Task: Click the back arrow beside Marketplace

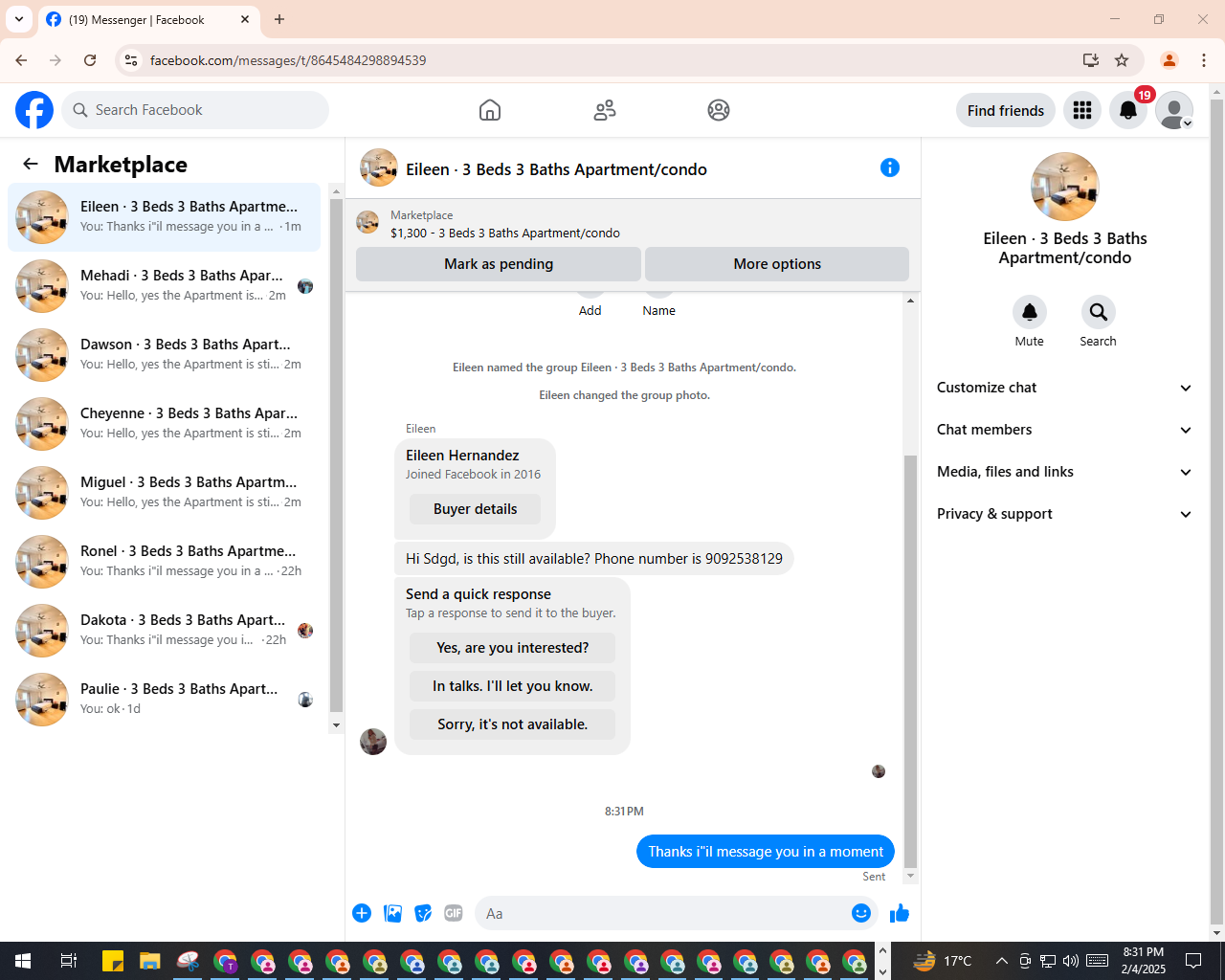Action: pos(31,164)
